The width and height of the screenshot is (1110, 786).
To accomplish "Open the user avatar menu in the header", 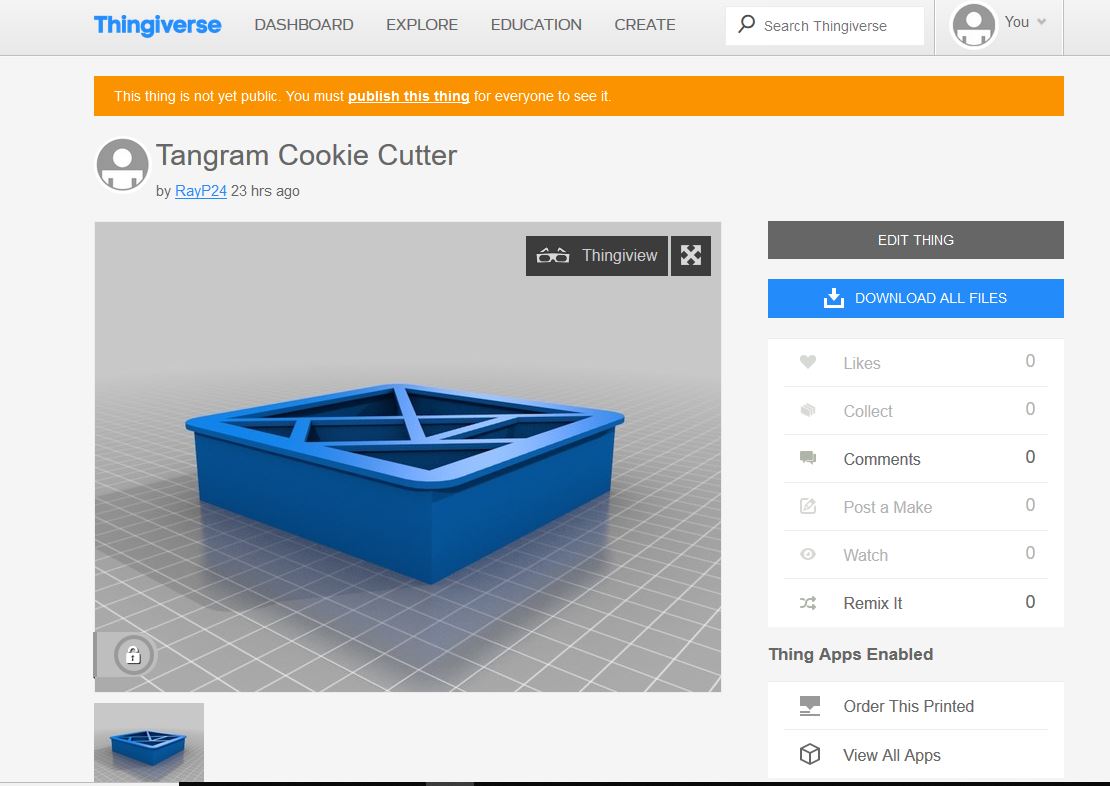I will (974, 25).
